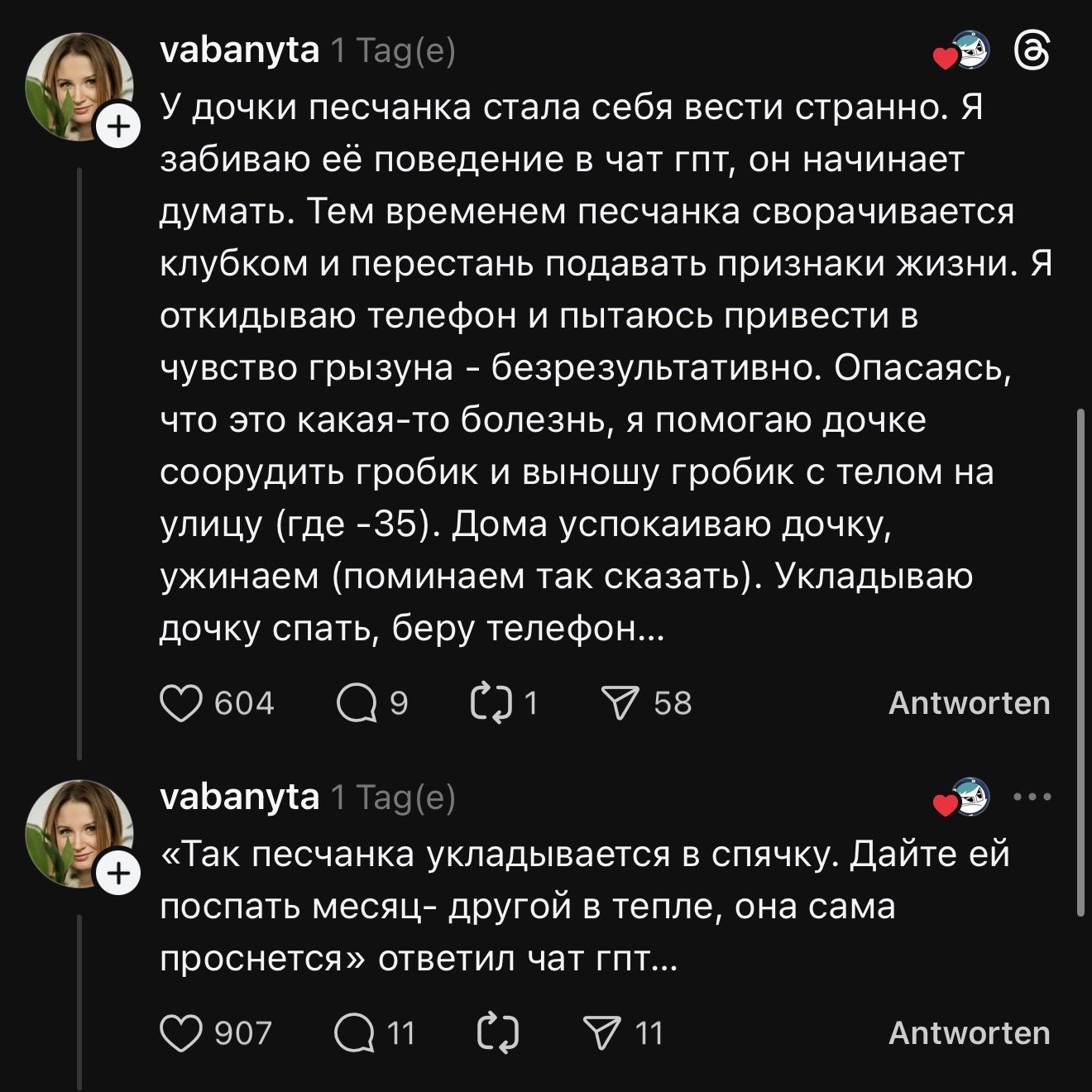Click the scrollbar on the right edge
Screen dimensions: 1092x1092
(x=1080, y=662)
